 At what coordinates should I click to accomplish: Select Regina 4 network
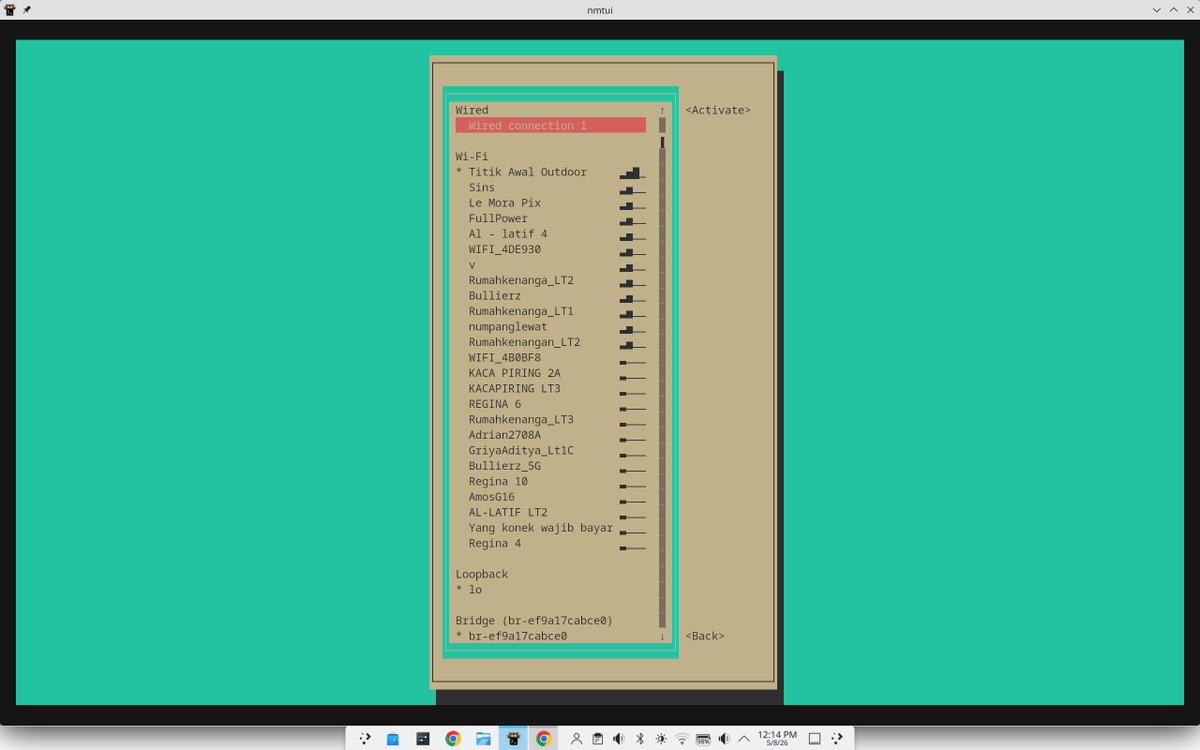click(550, 543)
